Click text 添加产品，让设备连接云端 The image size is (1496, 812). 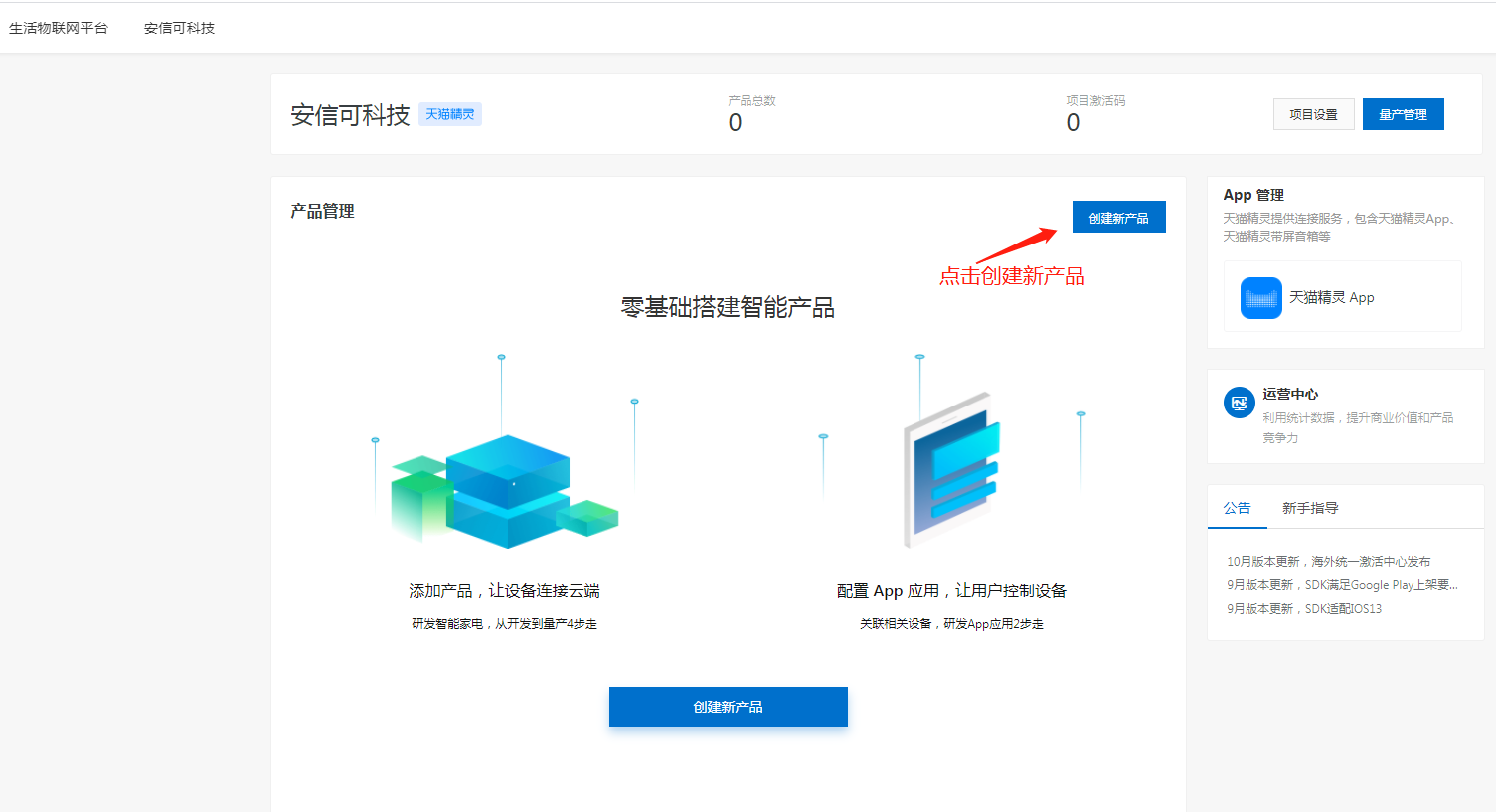tap(504, 591)
